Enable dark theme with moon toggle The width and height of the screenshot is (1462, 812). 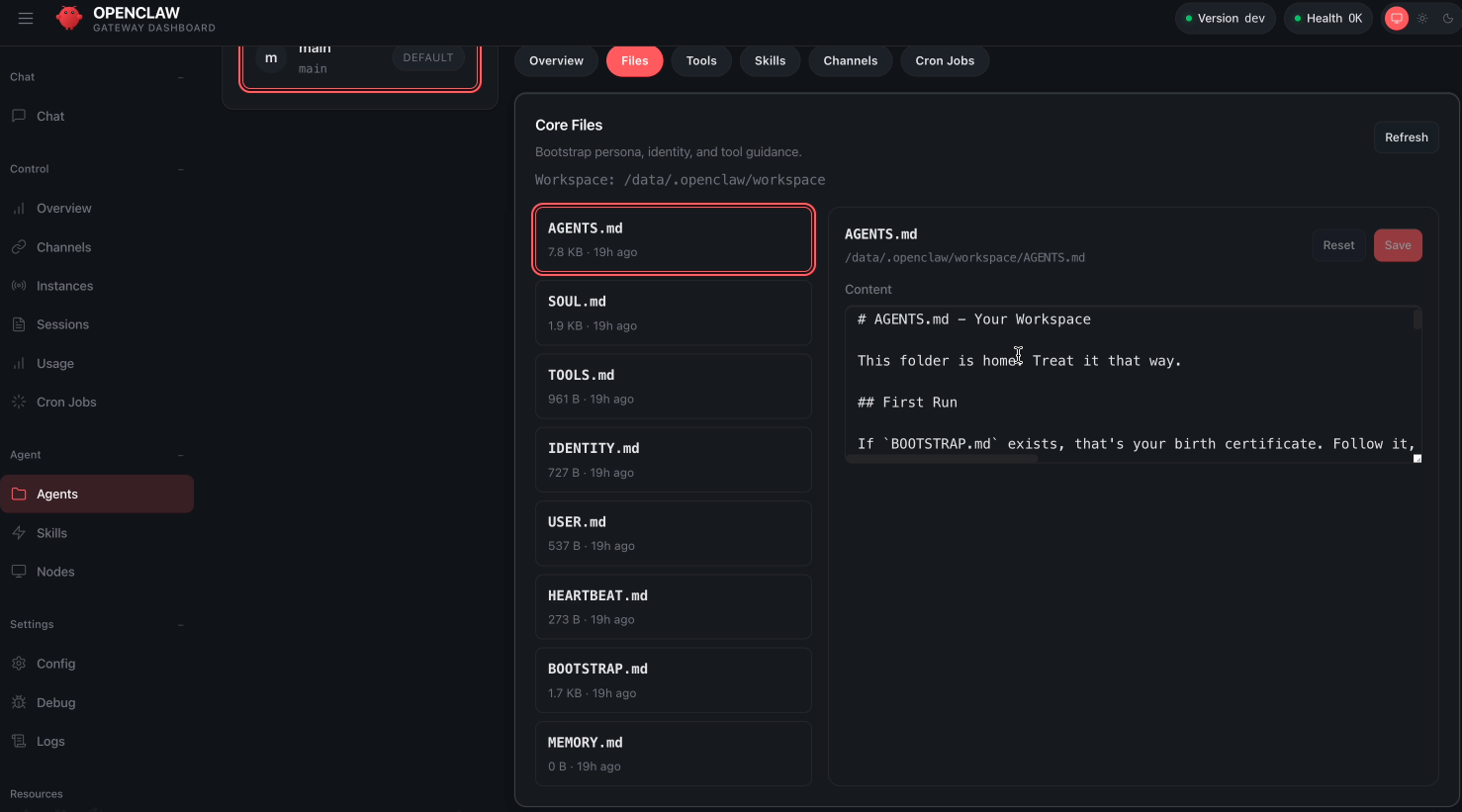click(1448, 19)
